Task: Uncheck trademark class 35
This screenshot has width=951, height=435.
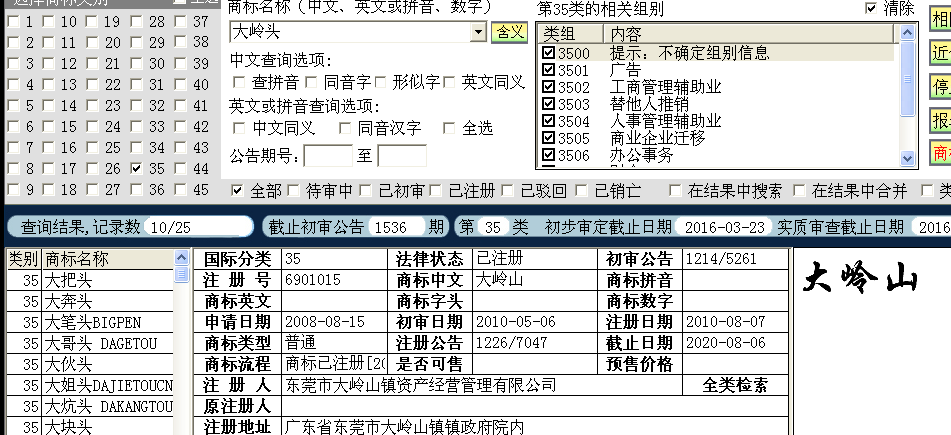Action: [136, 169]
